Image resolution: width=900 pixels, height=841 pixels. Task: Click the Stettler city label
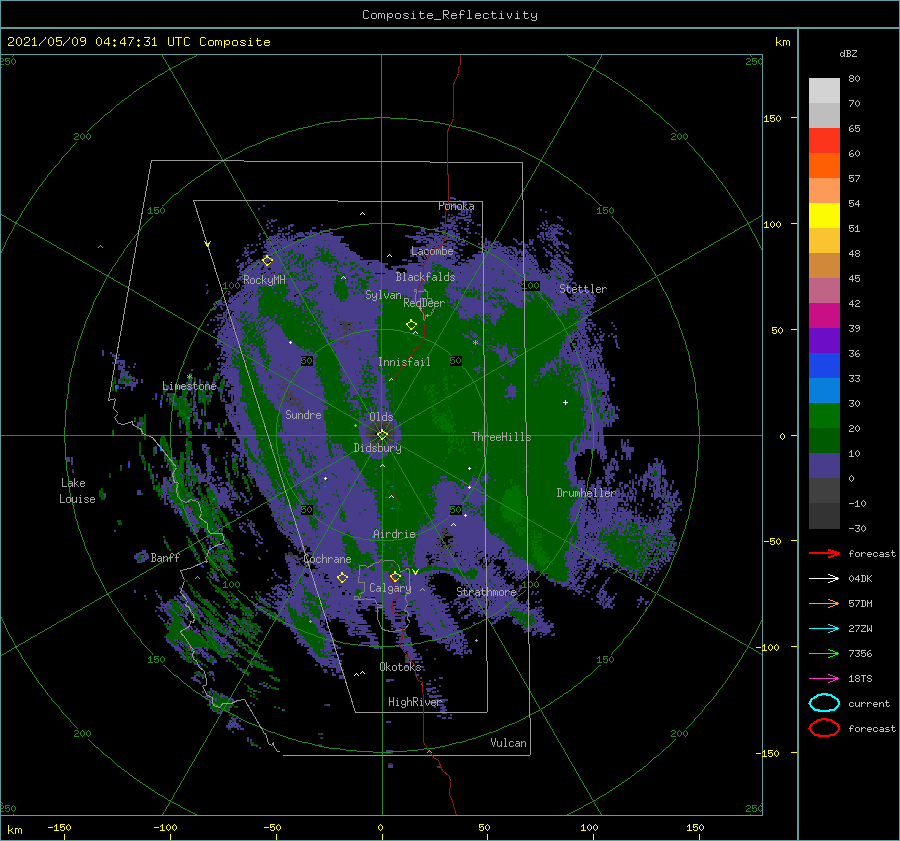point(583,289)
